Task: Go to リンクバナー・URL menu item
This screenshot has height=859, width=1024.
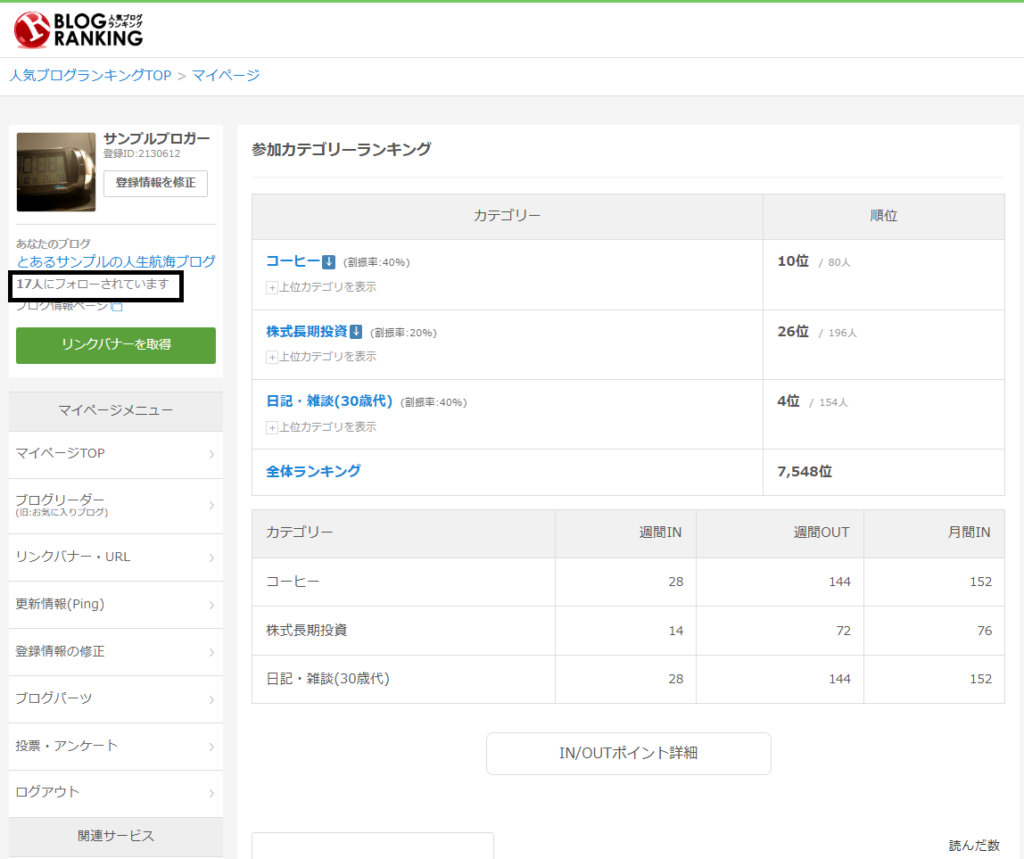Action: (x=116, y=557)
